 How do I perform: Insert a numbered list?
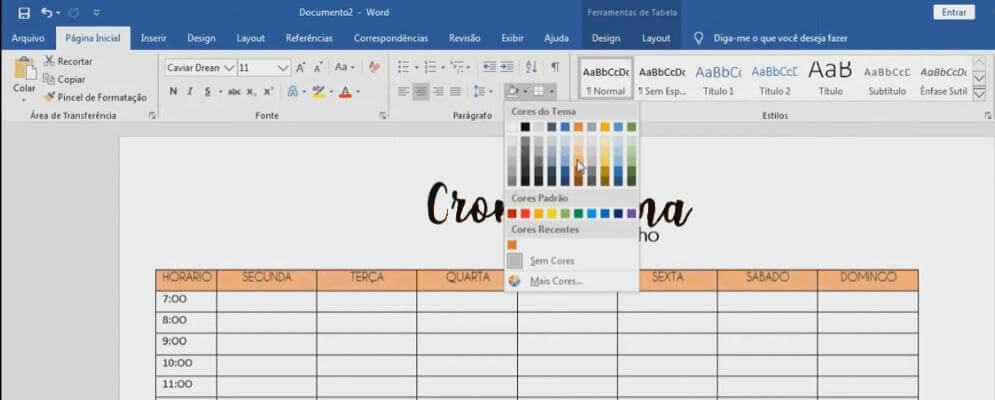[430, 67]
